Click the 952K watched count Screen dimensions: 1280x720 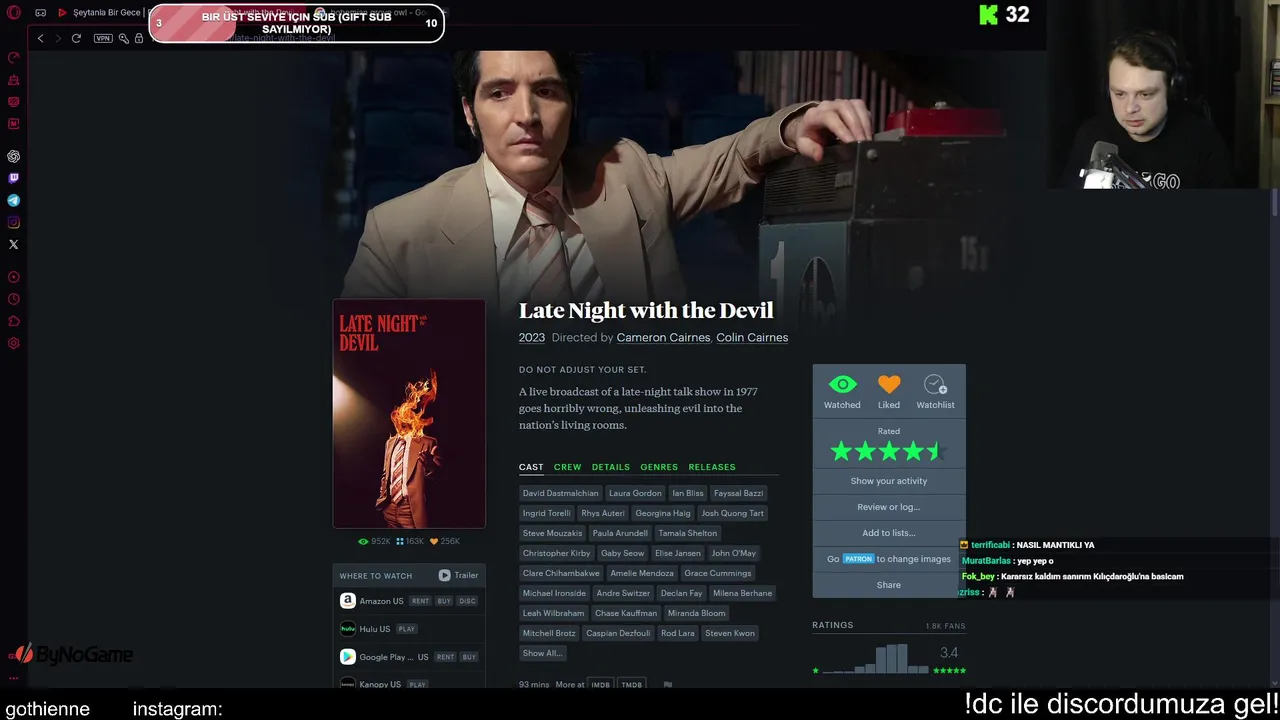point(375,541)
